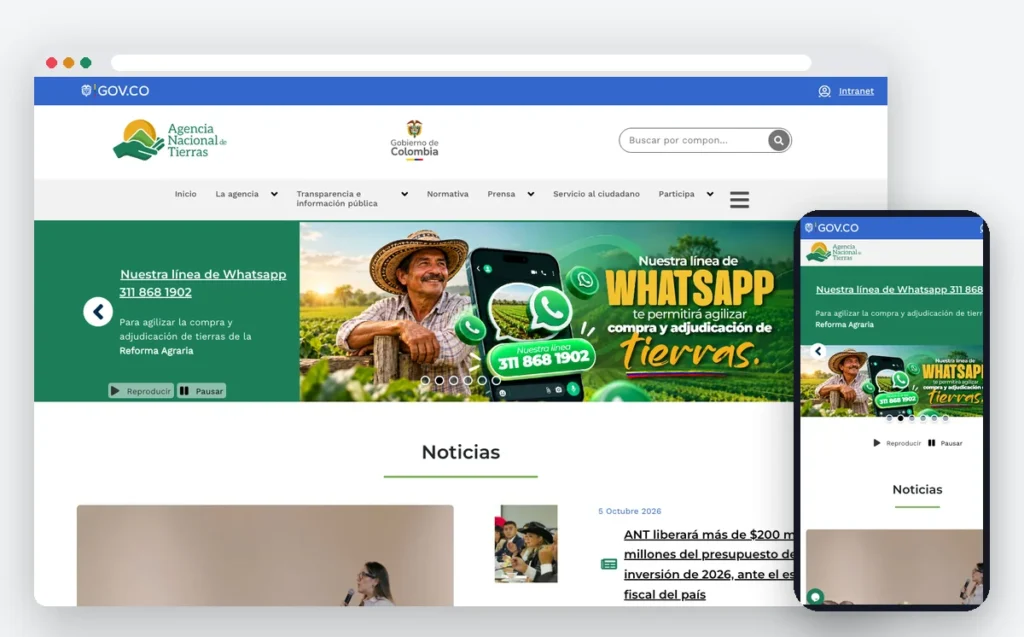Click the phone carousel previous arrow
The width and height of the screenshot is (1024, 637).
tap(818, 351)
